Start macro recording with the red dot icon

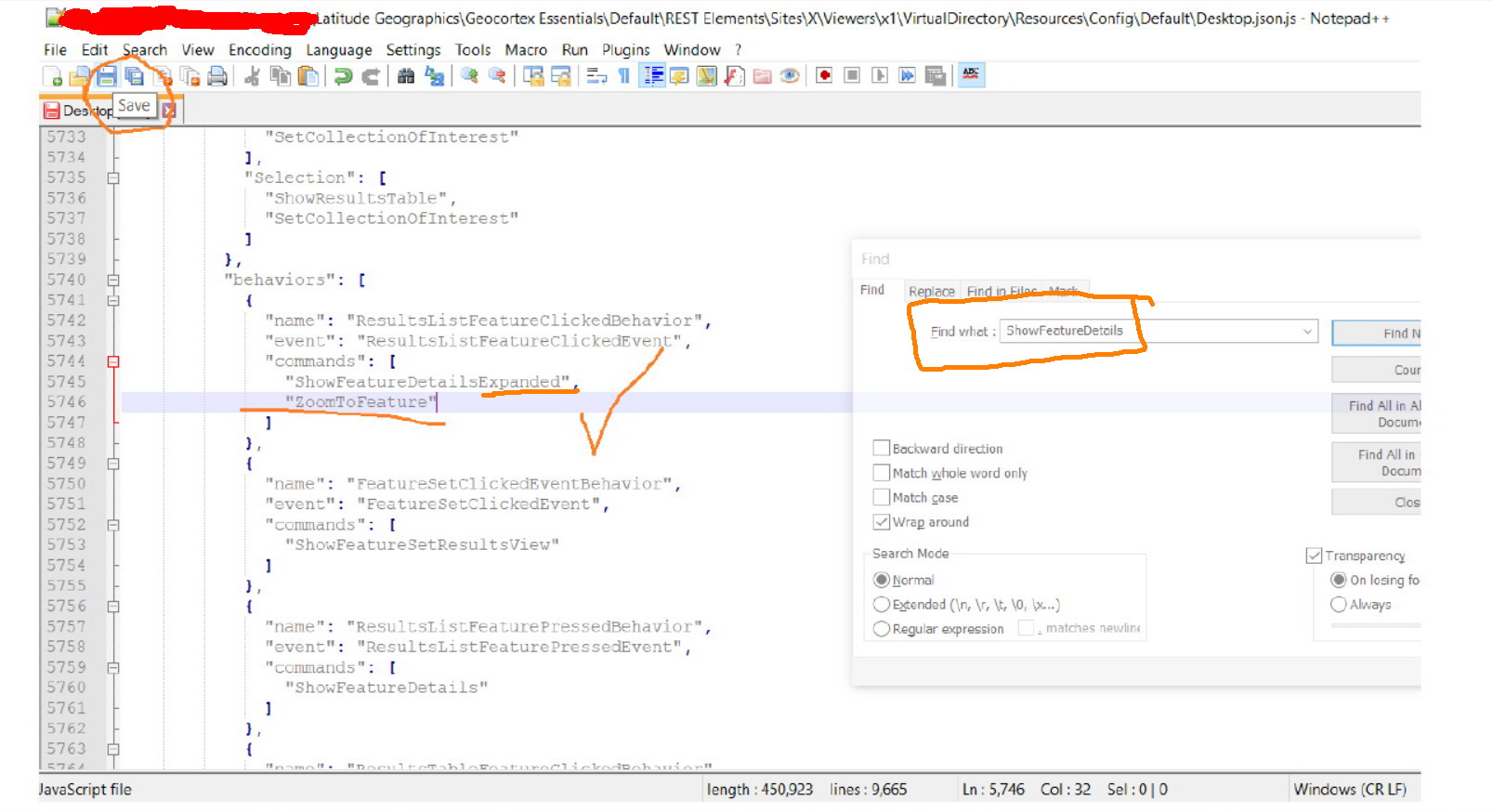pyautogui.click(x=824, y=75)
